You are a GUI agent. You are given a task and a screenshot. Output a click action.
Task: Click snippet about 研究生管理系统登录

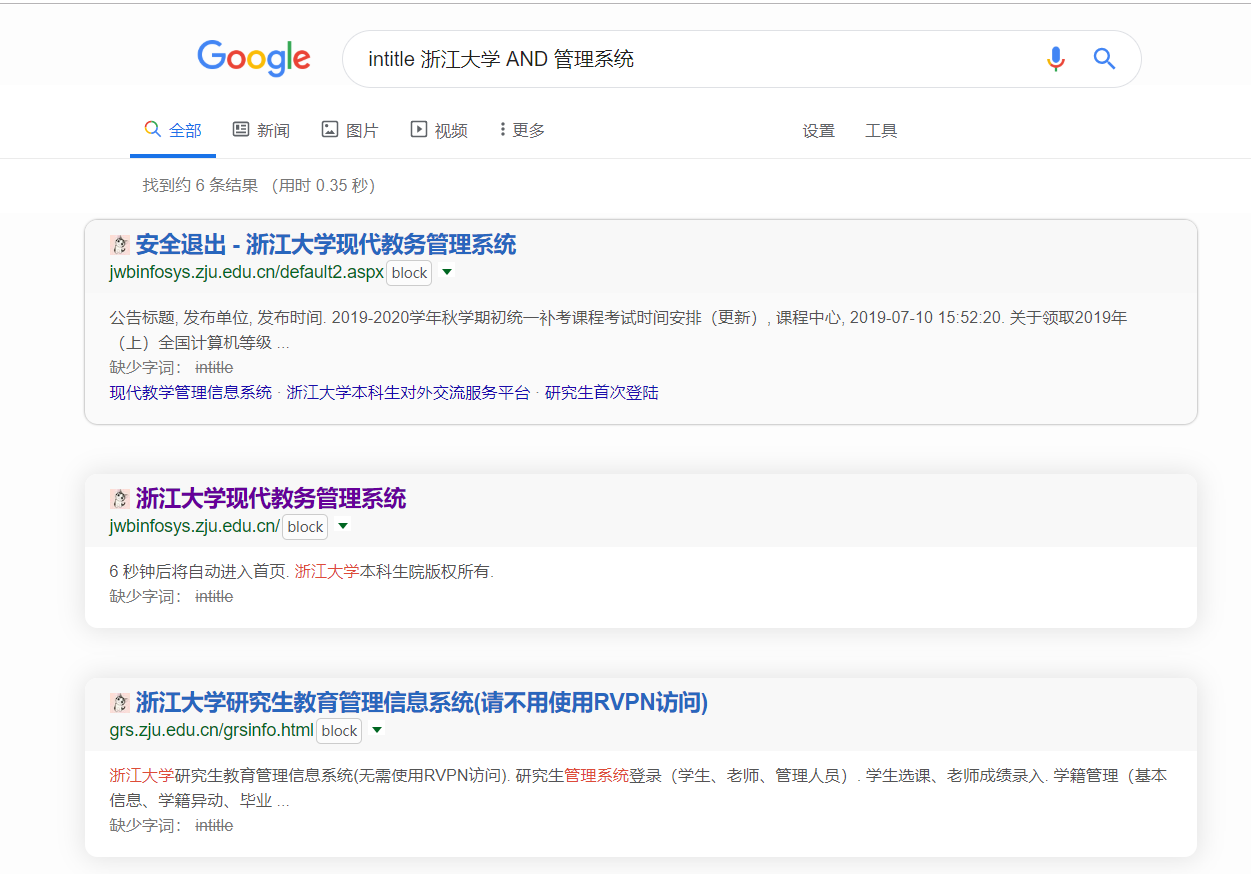point(638,788)
